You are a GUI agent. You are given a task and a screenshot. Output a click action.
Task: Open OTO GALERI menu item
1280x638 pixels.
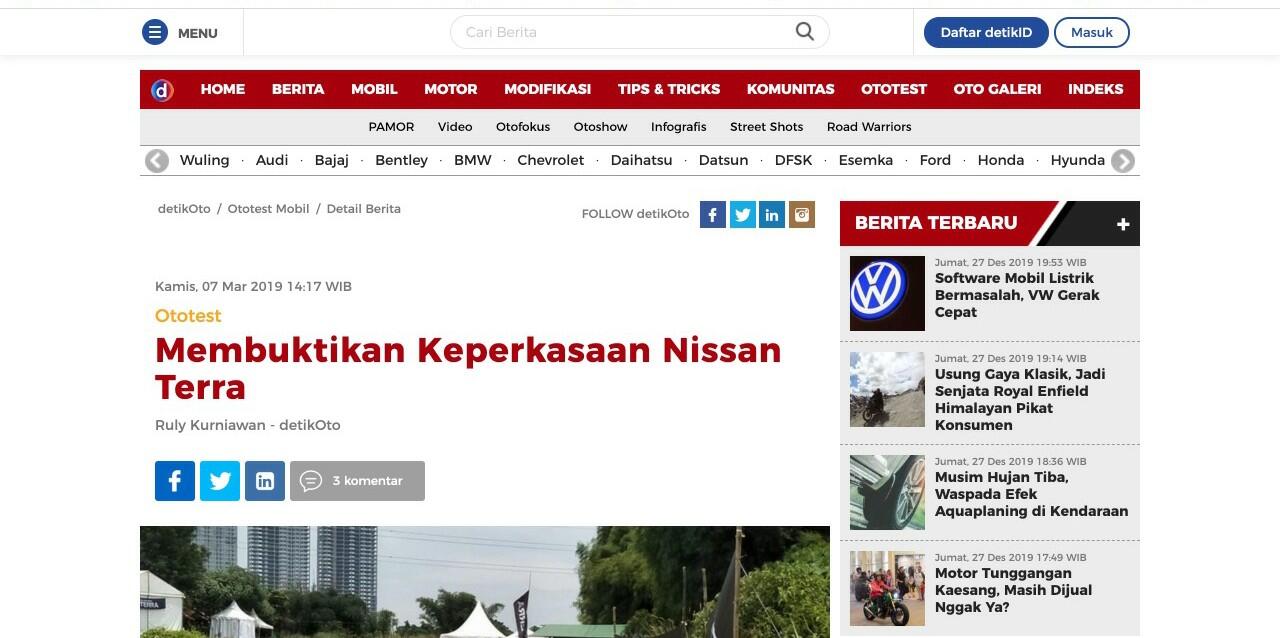point(997,89)
